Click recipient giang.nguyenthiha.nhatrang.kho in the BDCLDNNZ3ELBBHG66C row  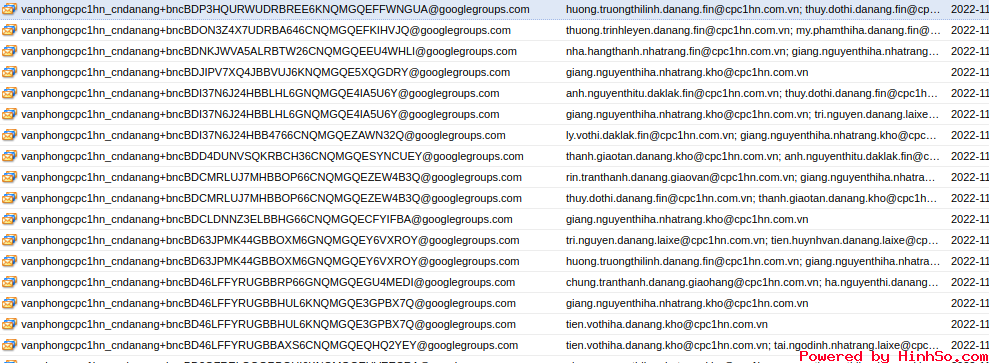(x=687, y=219)
